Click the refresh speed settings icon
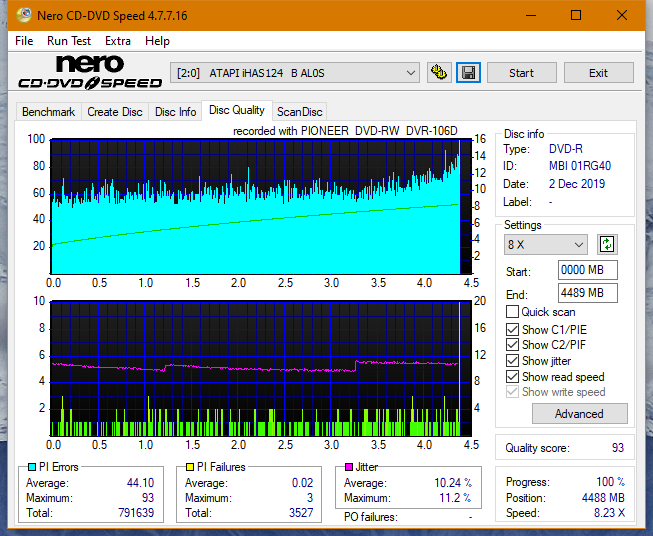 point(607,244)
